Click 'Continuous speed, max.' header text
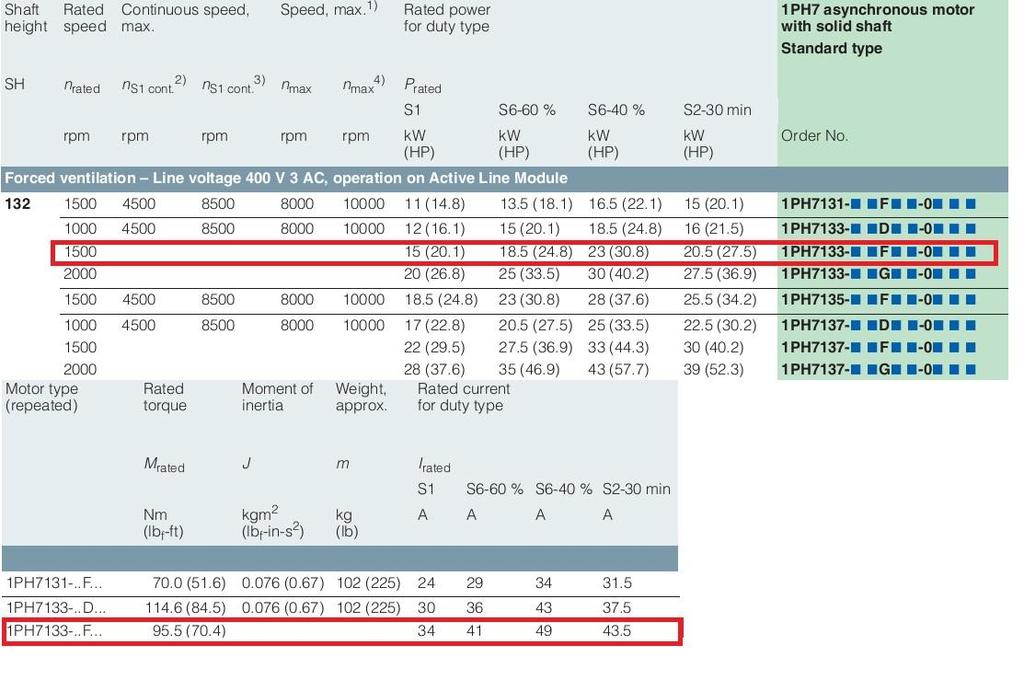 point(185,18)
